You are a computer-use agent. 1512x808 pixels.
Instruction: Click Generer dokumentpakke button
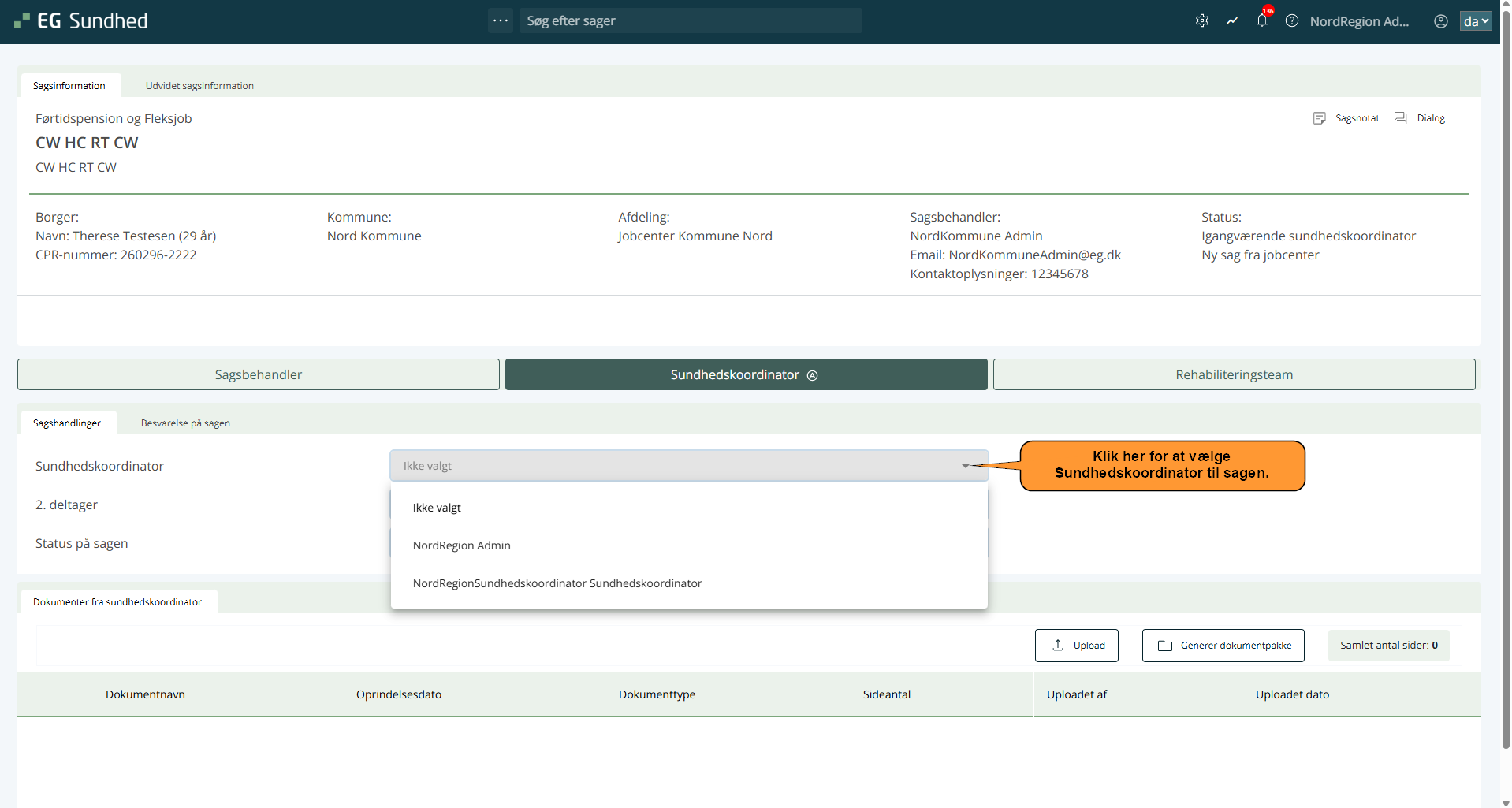(1223, 646)
